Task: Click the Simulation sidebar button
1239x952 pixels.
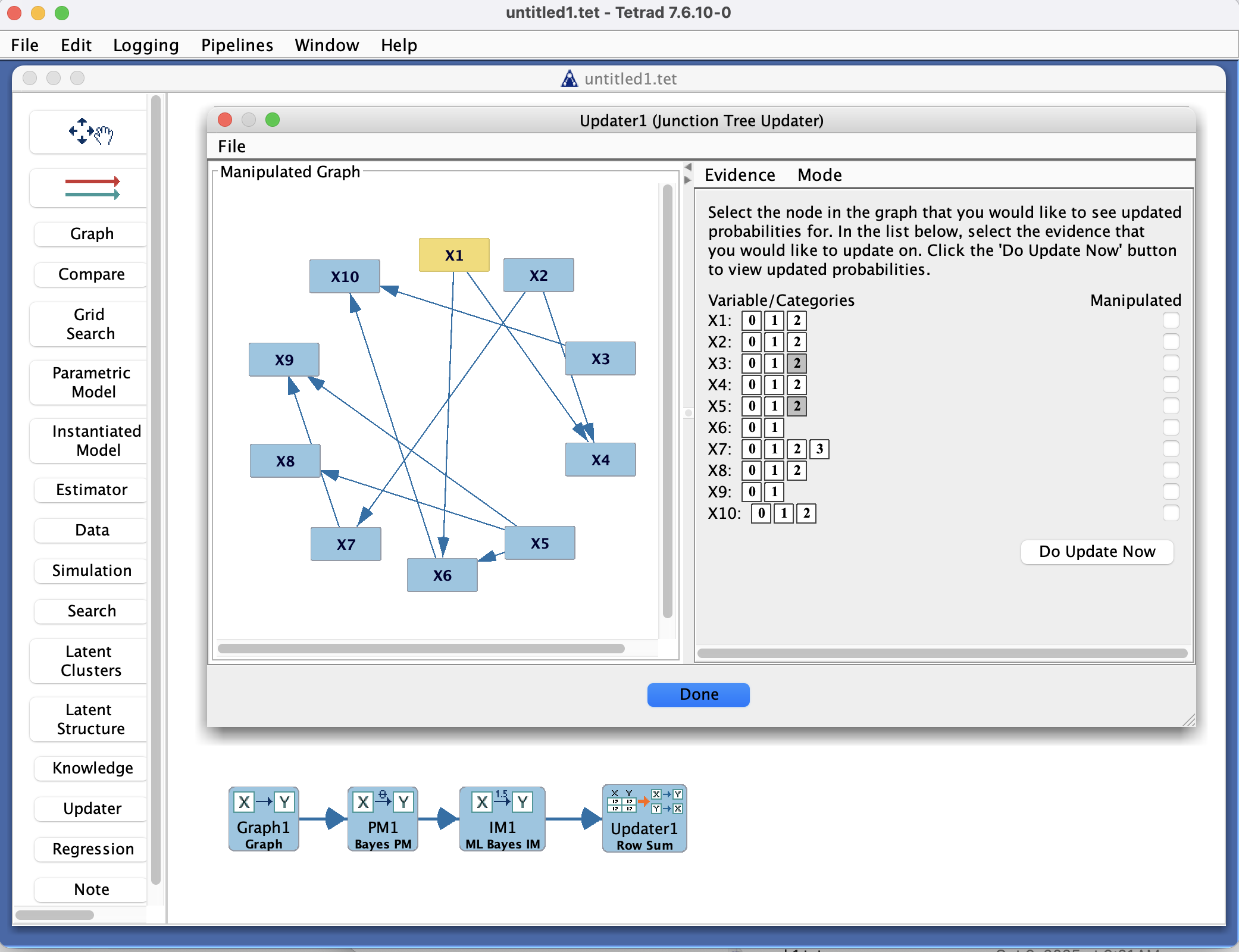Action: pyautogui.click(x=91, y=571)
